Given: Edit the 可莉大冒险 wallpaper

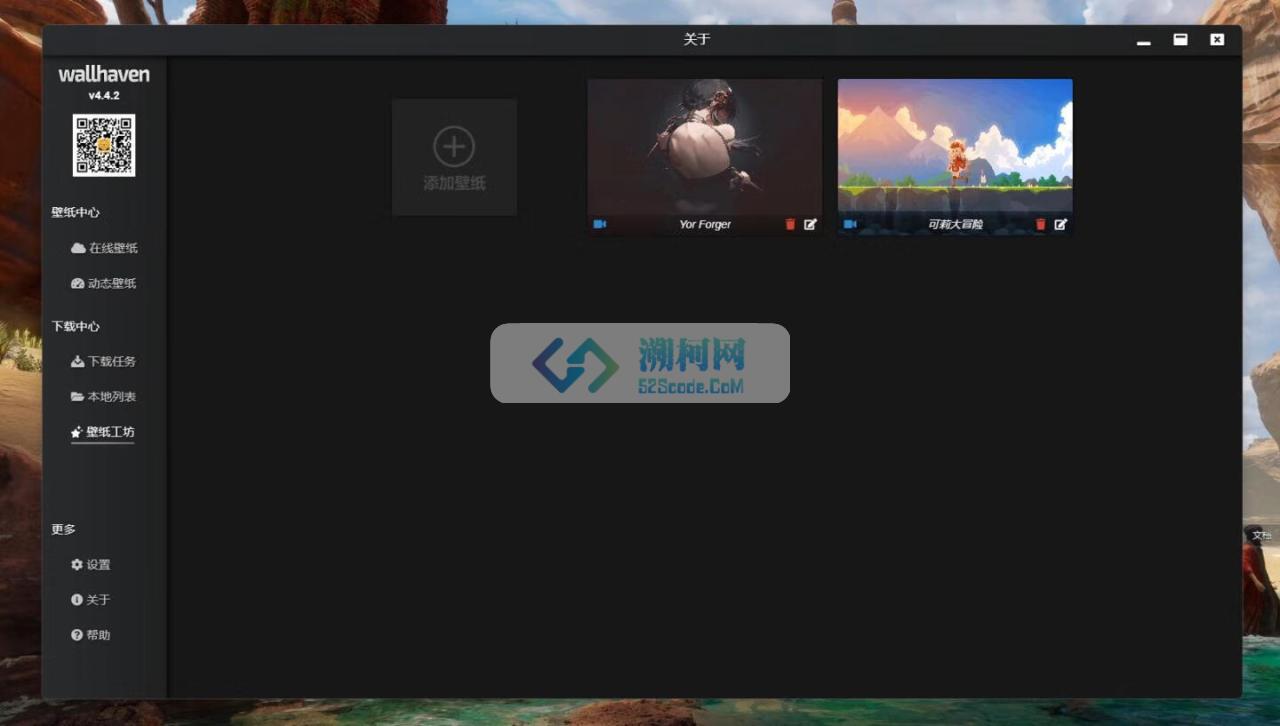Looking at the screenshot, I should (x=1060, y=224).
